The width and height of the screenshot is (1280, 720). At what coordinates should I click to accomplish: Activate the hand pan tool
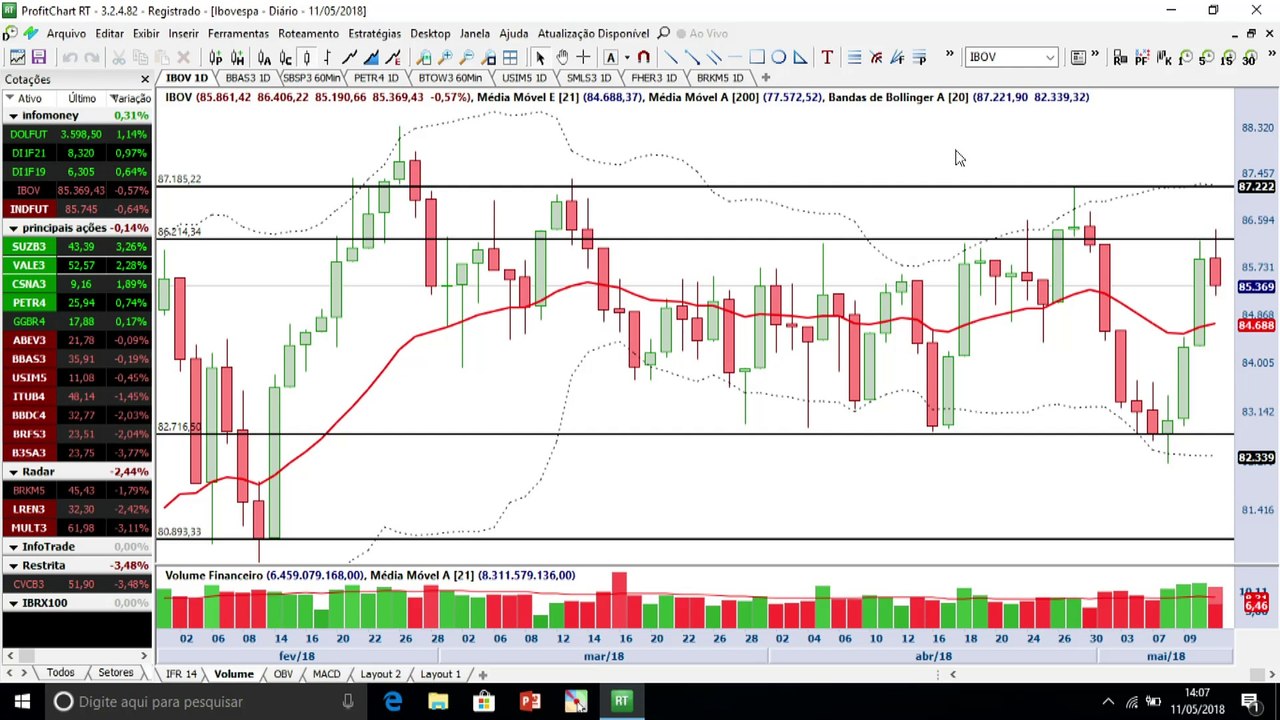click(x=562, y=57)
